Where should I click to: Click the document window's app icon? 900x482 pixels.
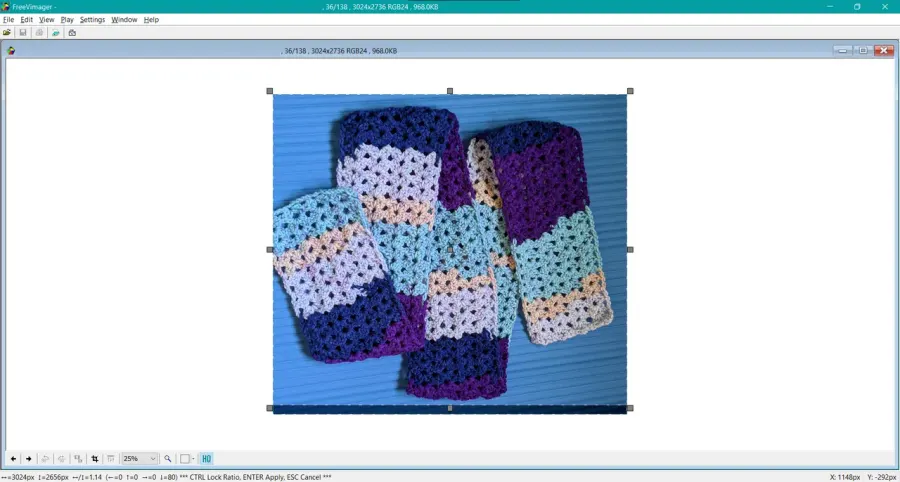[11, 50]
